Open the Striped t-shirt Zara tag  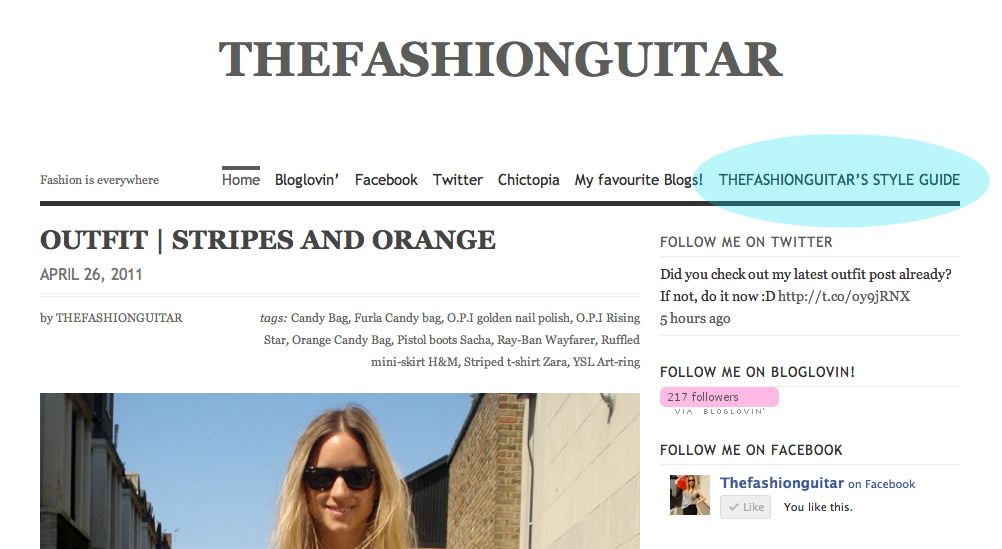click(515, 362)
